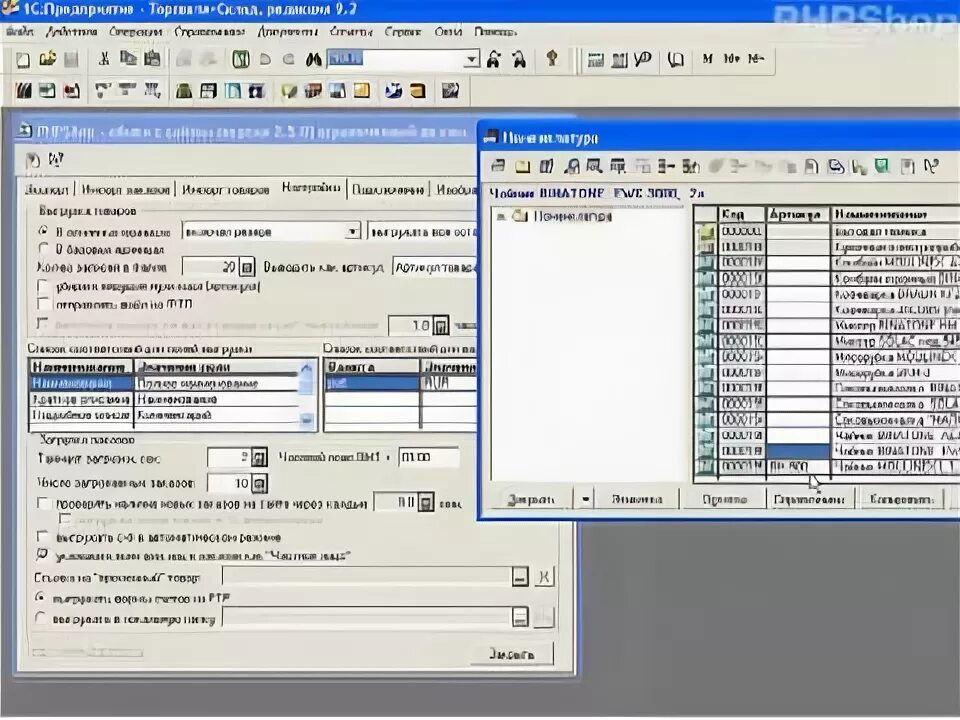This screenshot has height=720, width=960.
Task: Toggle the checkbox above 'отправлять файл на FTP'
Action: click(x=43, y=285)
